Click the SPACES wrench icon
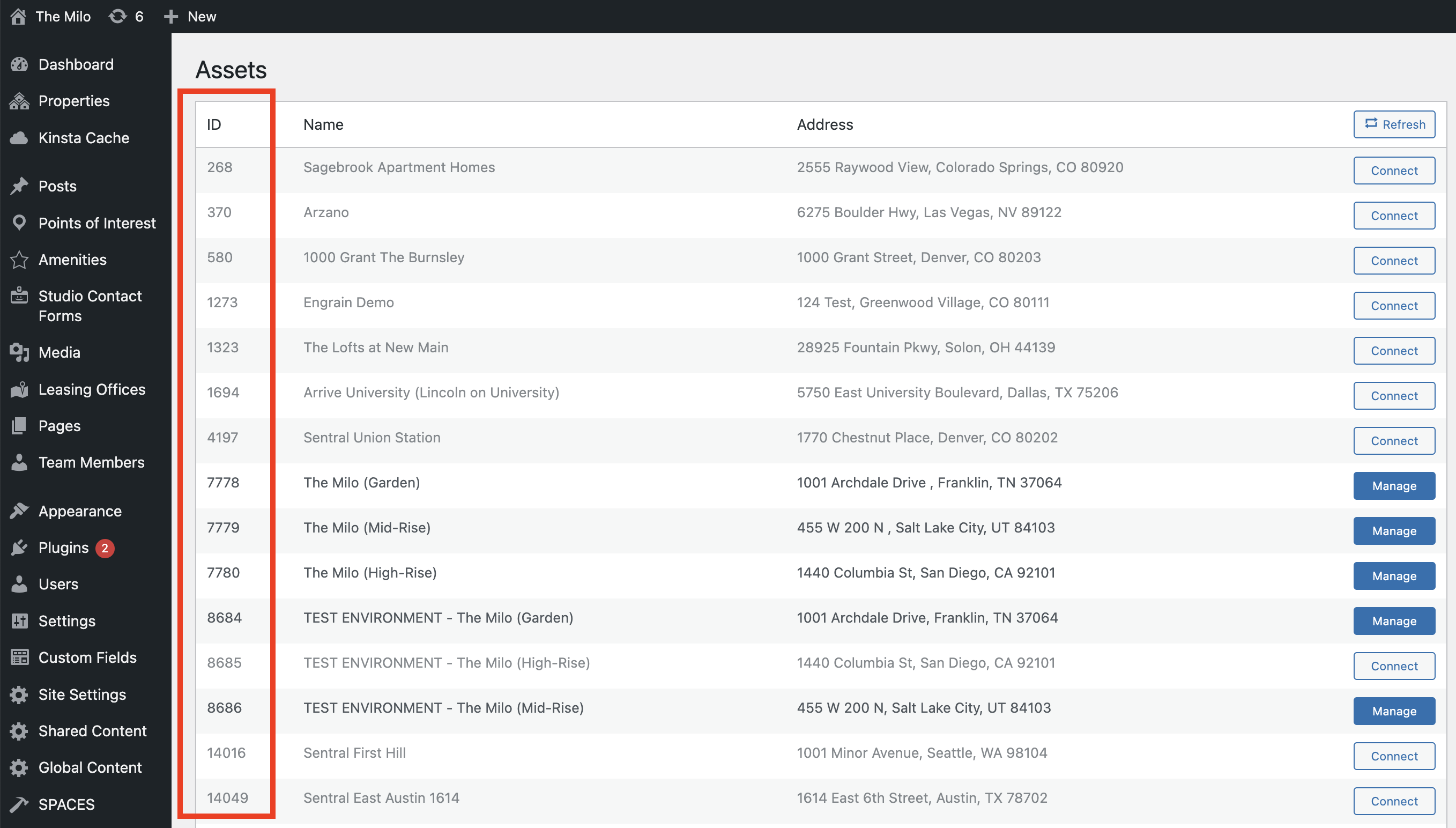1456x828 pixels. pos(19,804)
